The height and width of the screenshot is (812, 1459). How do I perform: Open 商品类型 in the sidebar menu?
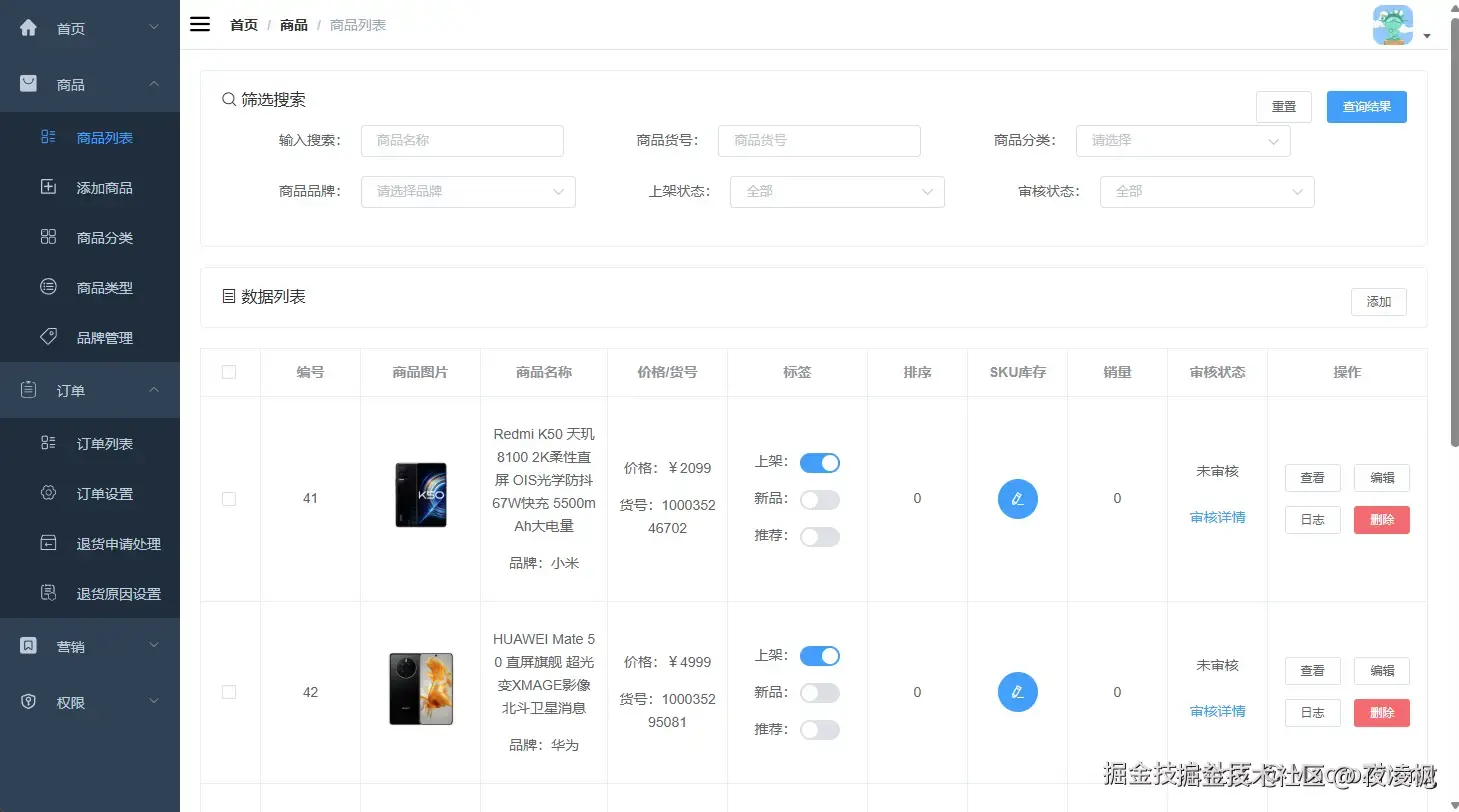(90, 288)
